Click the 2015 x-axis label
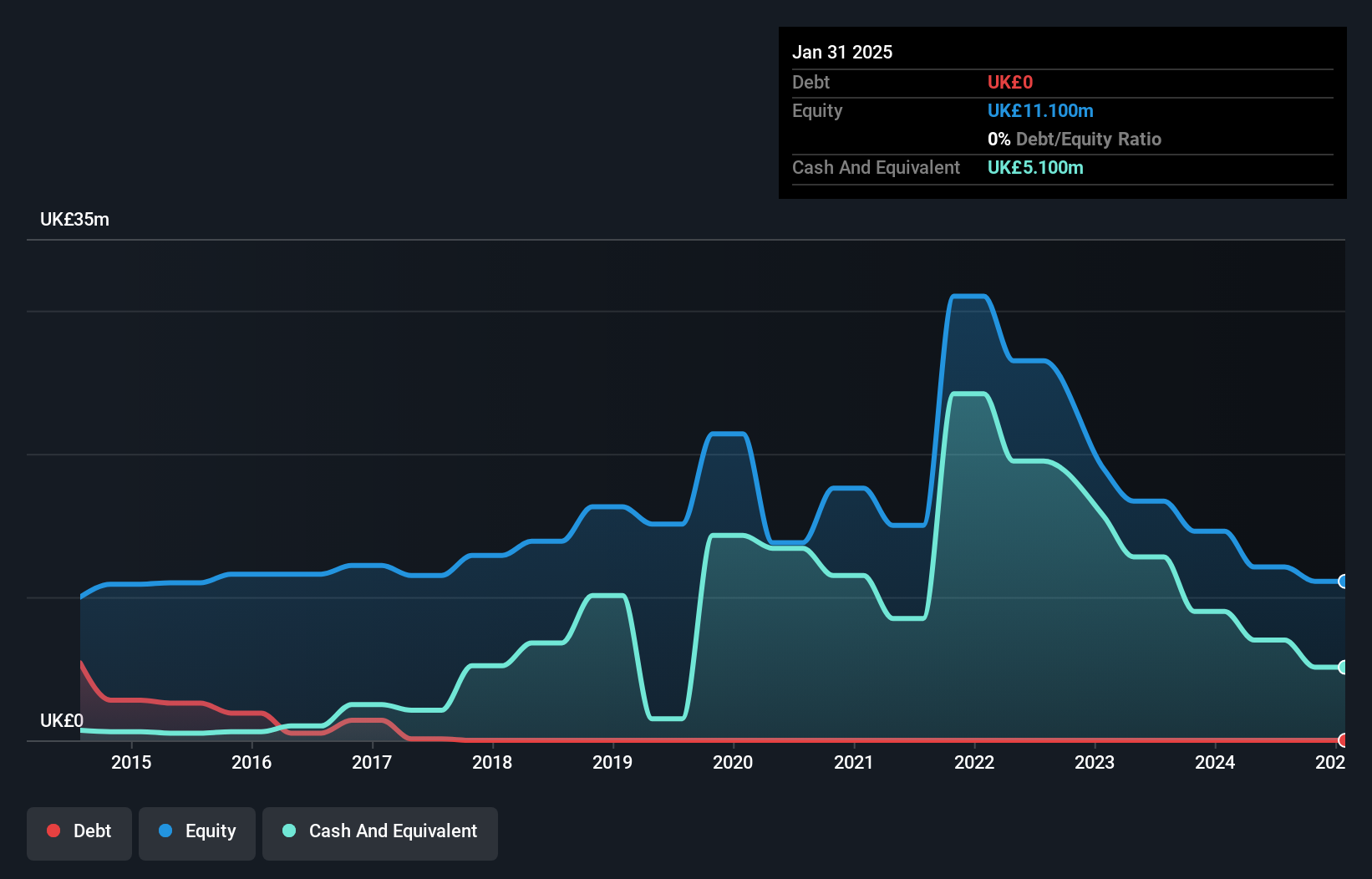The width and height of the screenshot is (1372, 879). 131,762
